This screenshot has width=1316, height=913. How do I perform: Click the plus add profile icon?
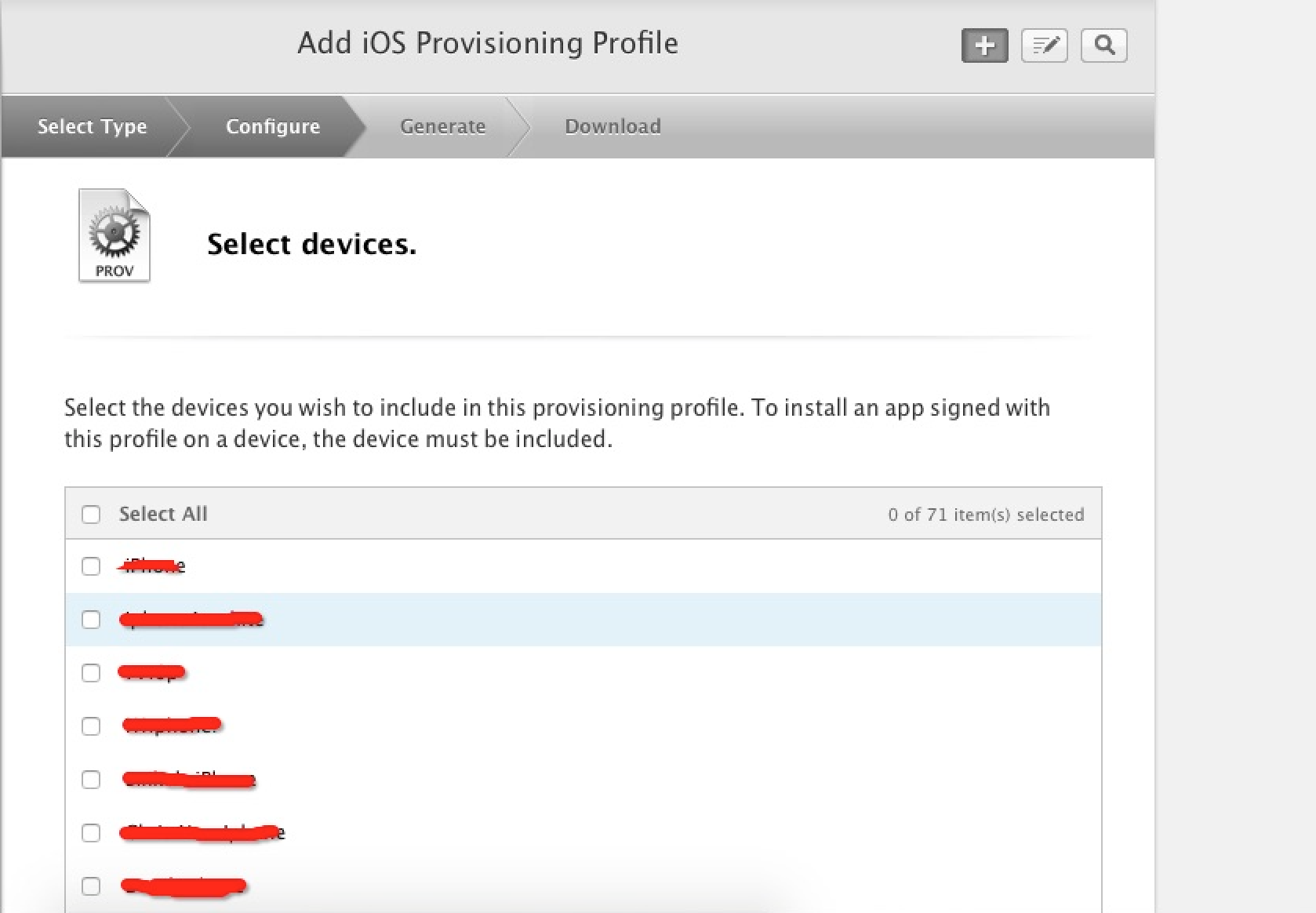pyautogui.click(x=984, y=45)
